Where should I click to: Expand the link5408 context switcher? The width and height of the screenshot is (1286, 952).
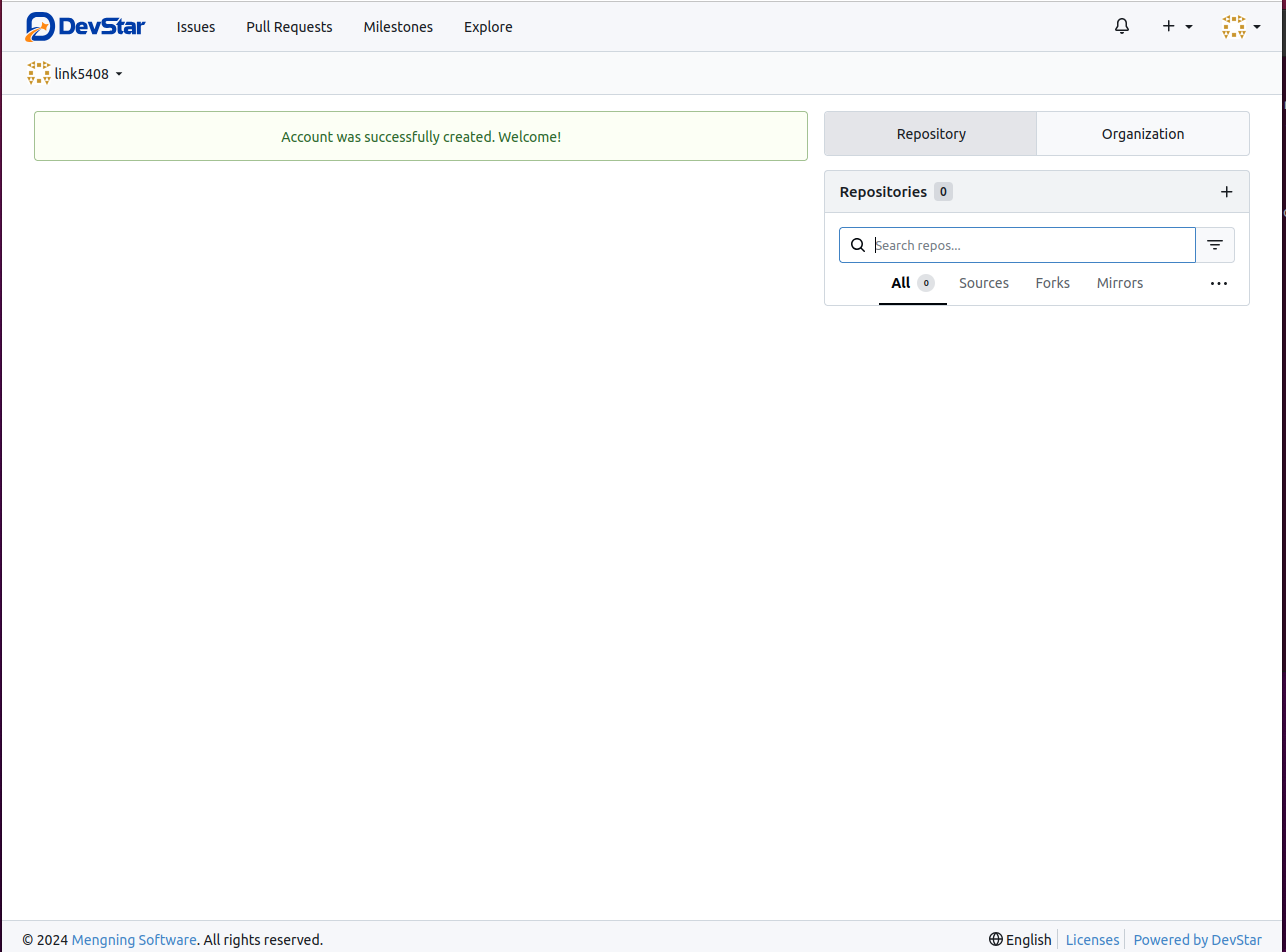tap(119, 73)
